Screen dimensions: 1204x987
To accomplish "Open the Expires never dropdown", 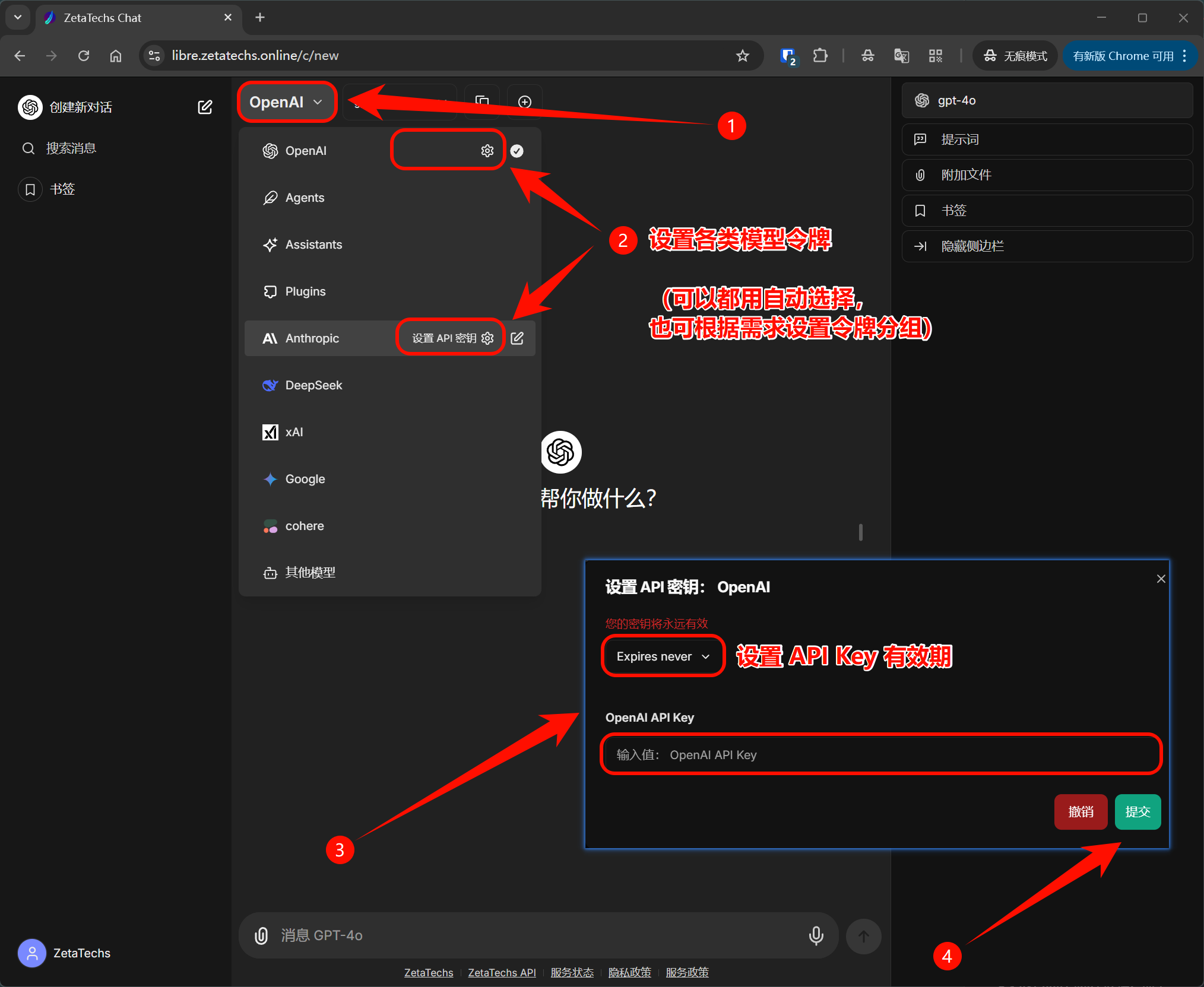I will tap(663, 656).
